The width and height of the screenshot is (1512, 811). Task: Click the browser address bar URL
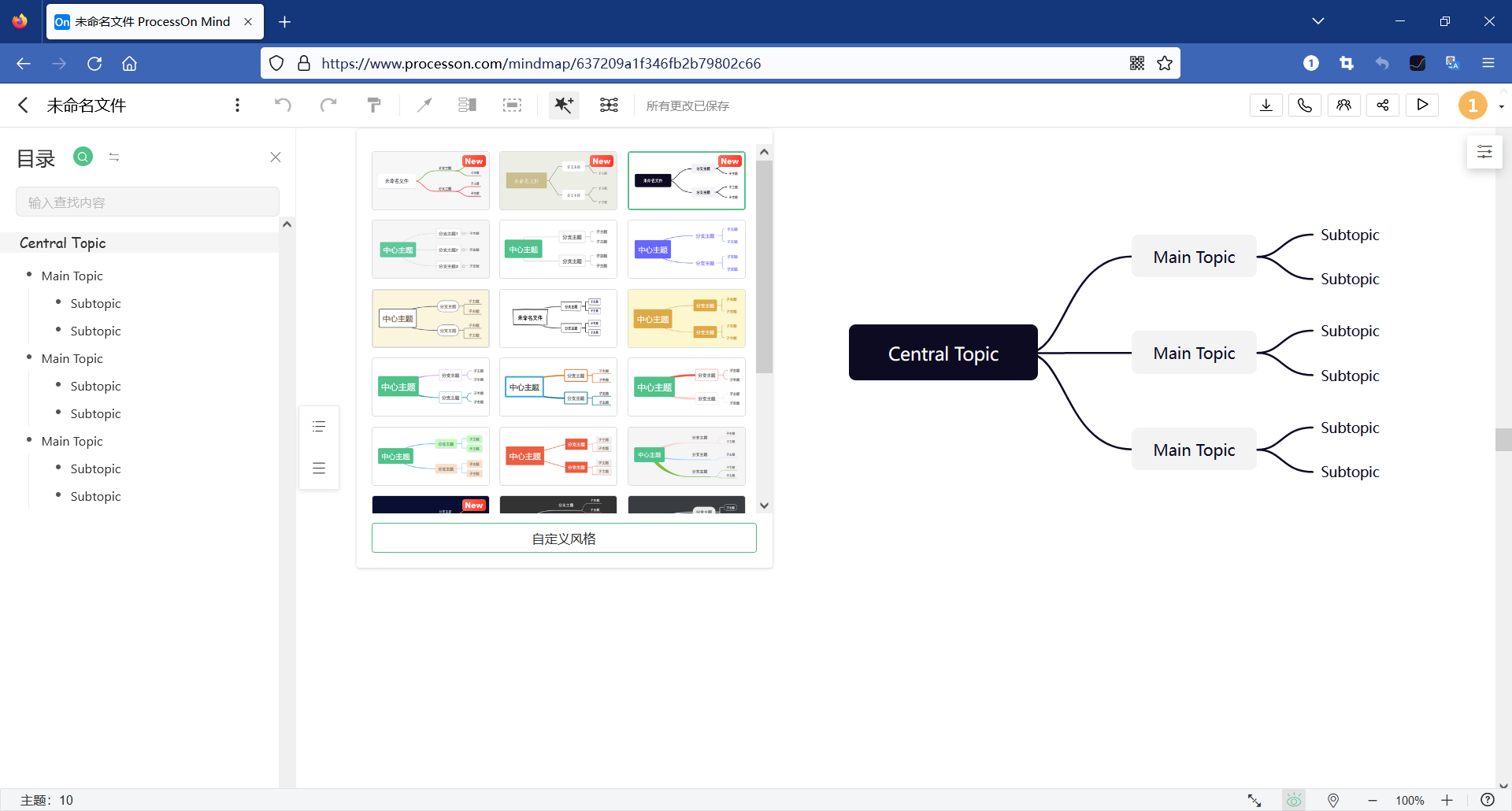click(x=541, y=63)
